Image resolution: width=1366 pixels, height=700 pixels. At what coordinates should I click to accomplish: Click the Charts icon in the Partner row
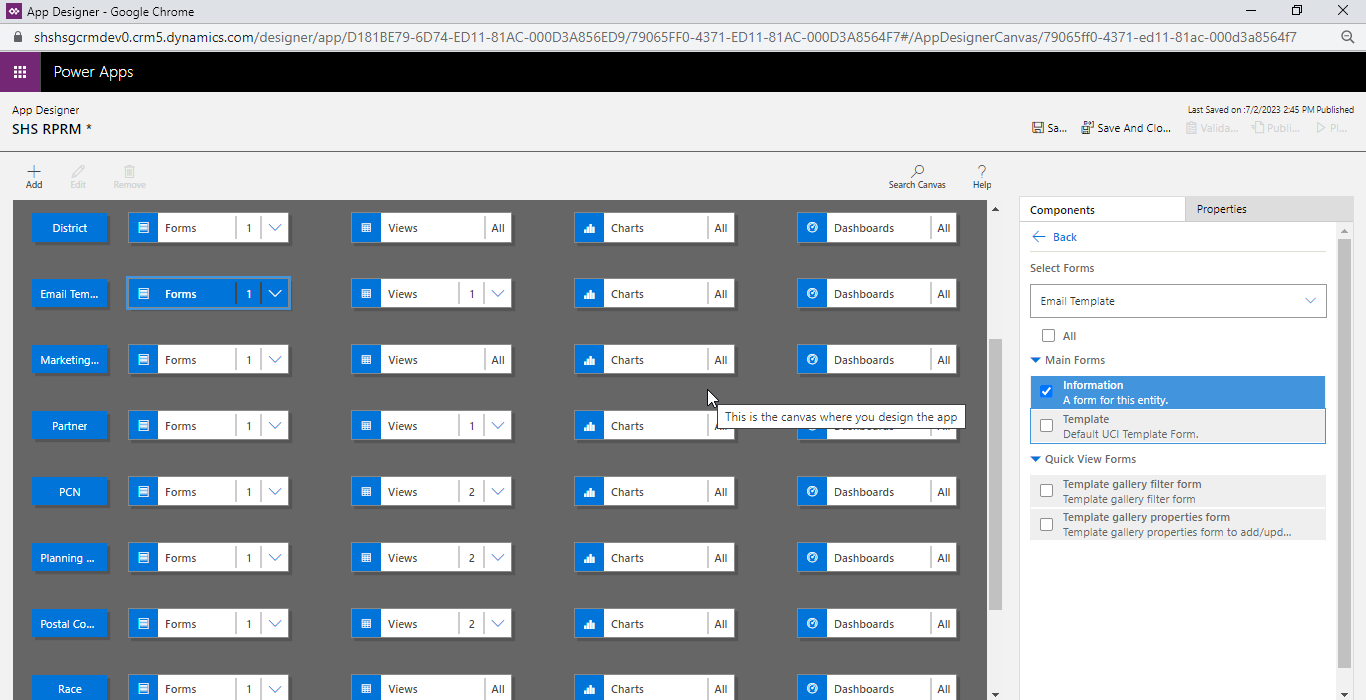[x=588, y=425]
